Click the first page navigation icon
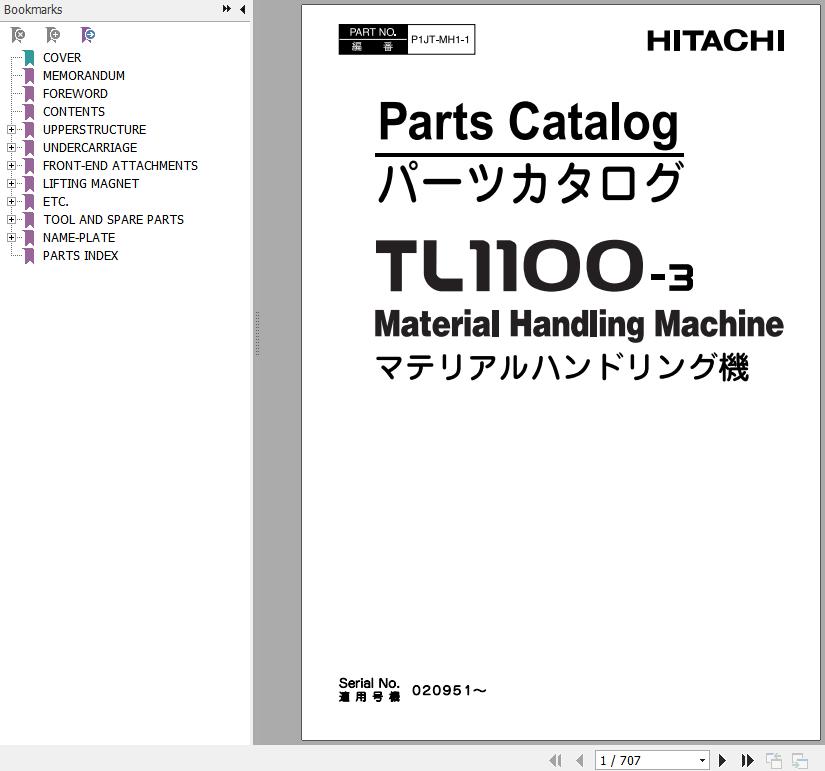The width and height of the screenshot is (825, 771). 556,760
